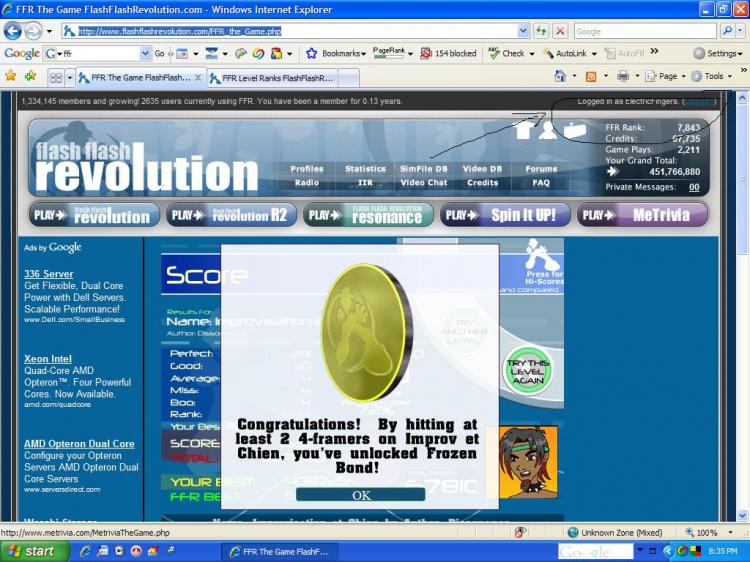Open Google toolbar Settings
750x562 pixels.
point(717,54)
